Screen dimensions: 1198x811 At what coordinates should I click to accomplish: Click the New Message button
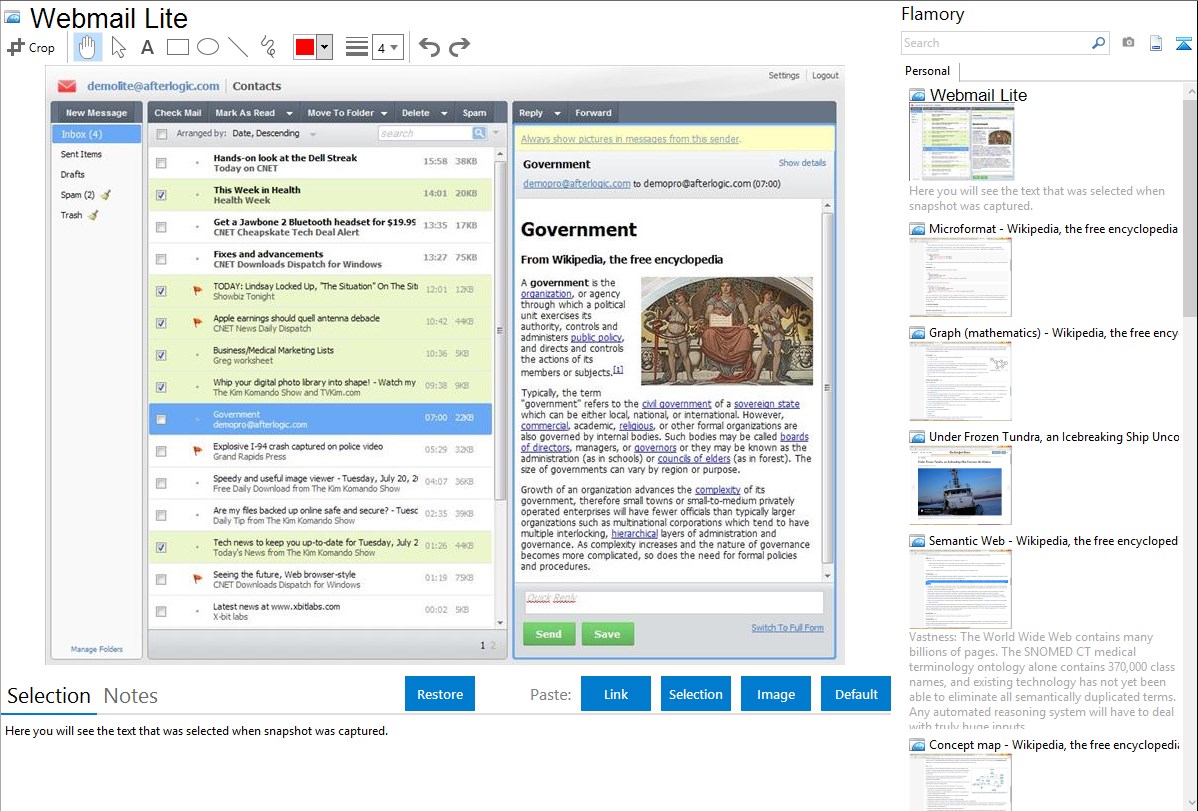point(96,113)
